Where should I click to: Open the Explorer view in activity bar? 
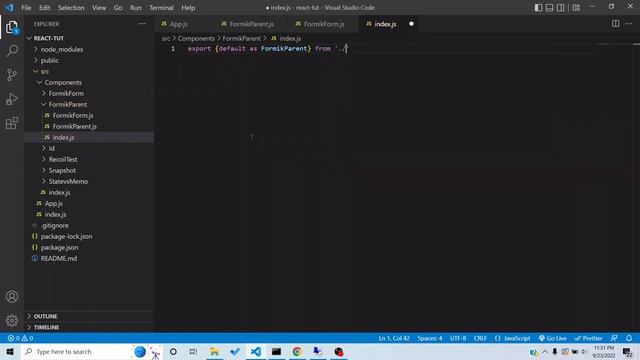tap(12, 27)
